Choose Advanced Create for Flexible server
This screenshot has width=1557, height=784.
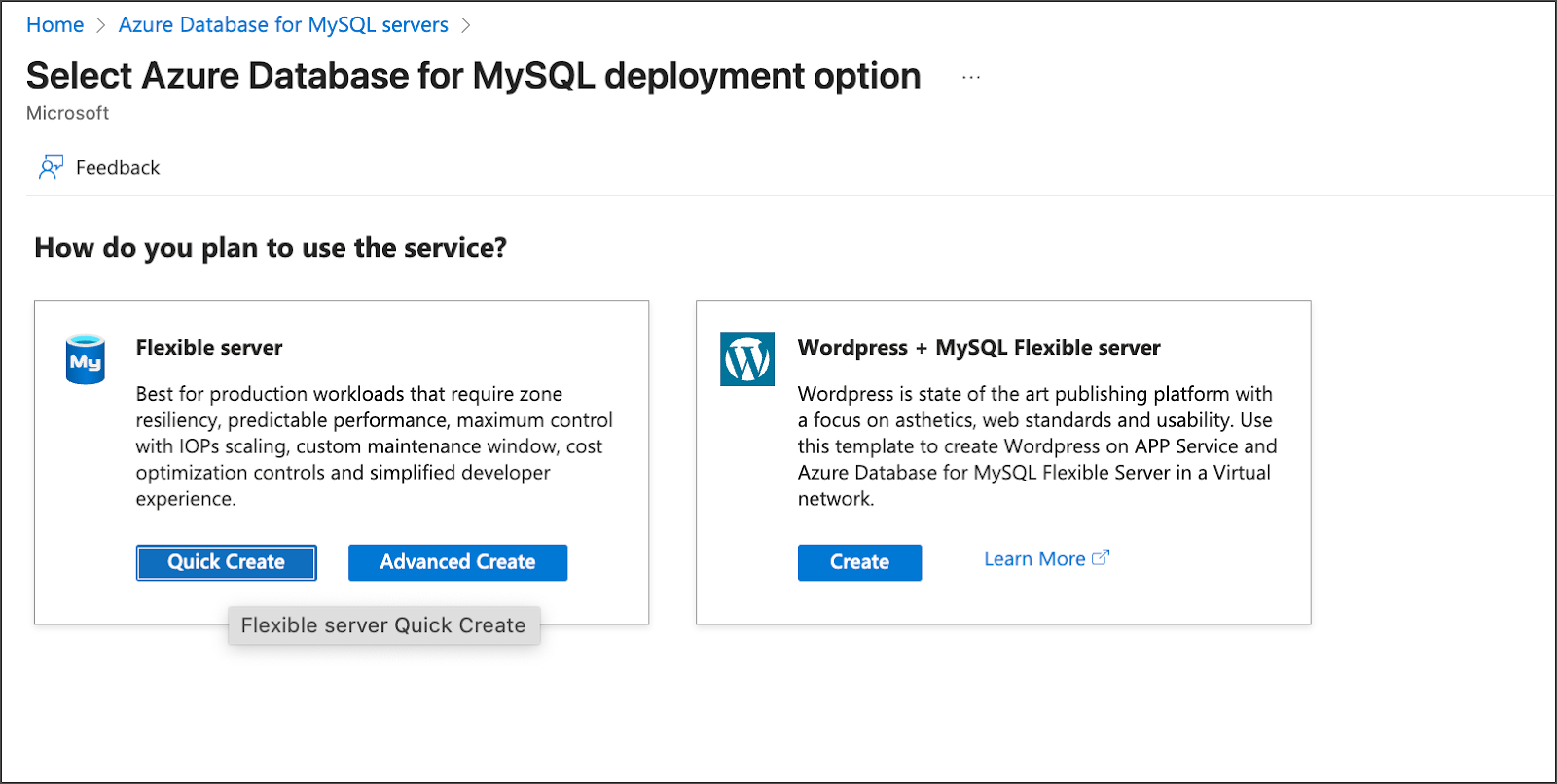pos(457,562)
